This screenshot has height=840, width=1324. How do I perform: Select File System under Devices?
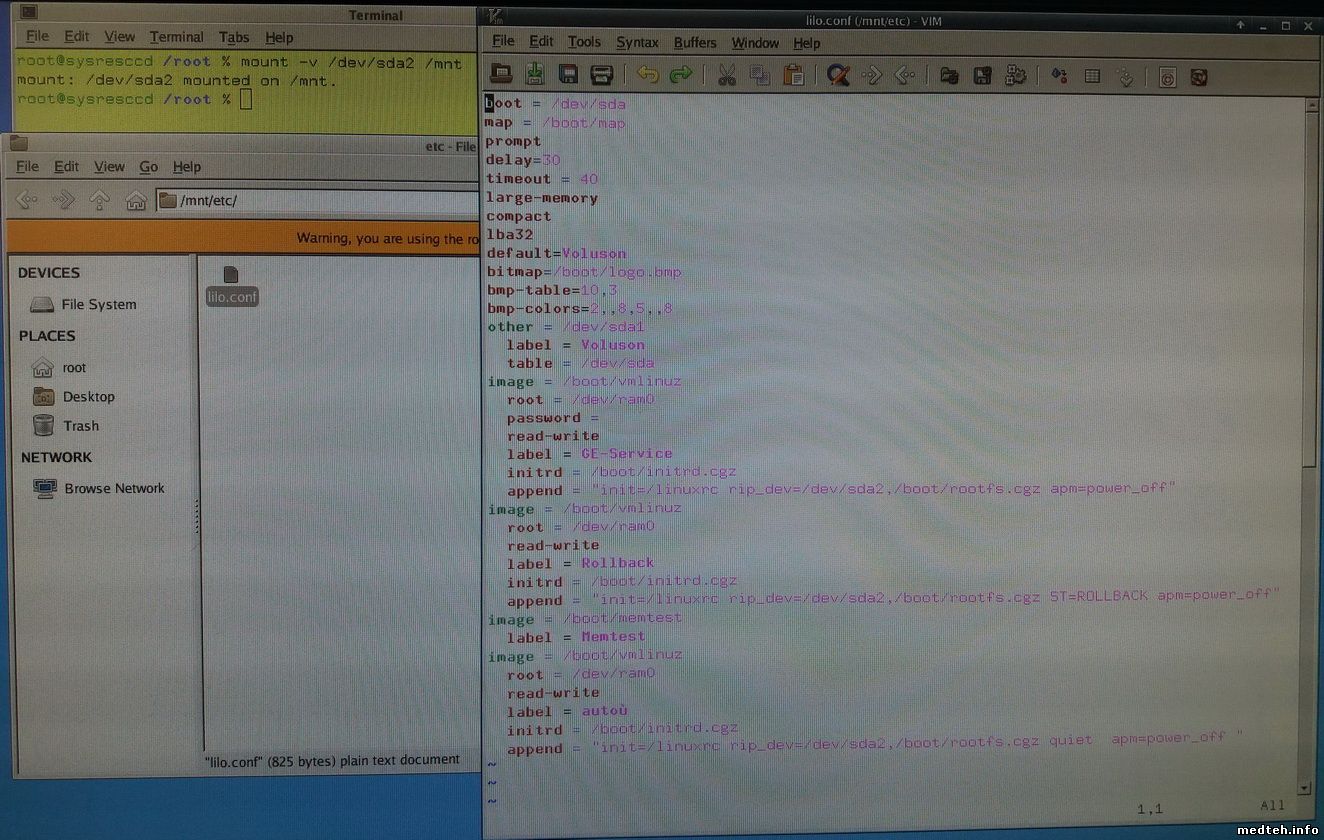[98, 304]
